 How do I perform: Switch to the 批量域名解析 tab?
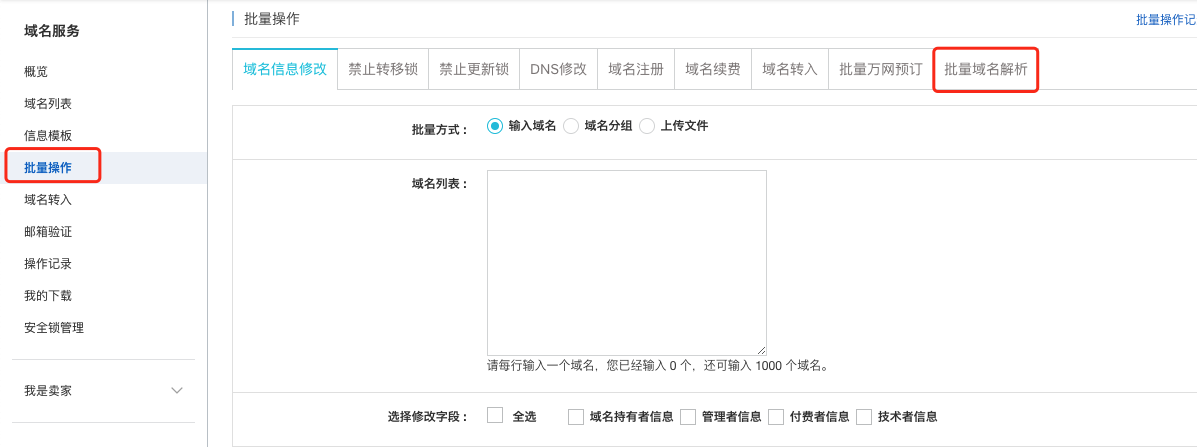coord(985,70)
